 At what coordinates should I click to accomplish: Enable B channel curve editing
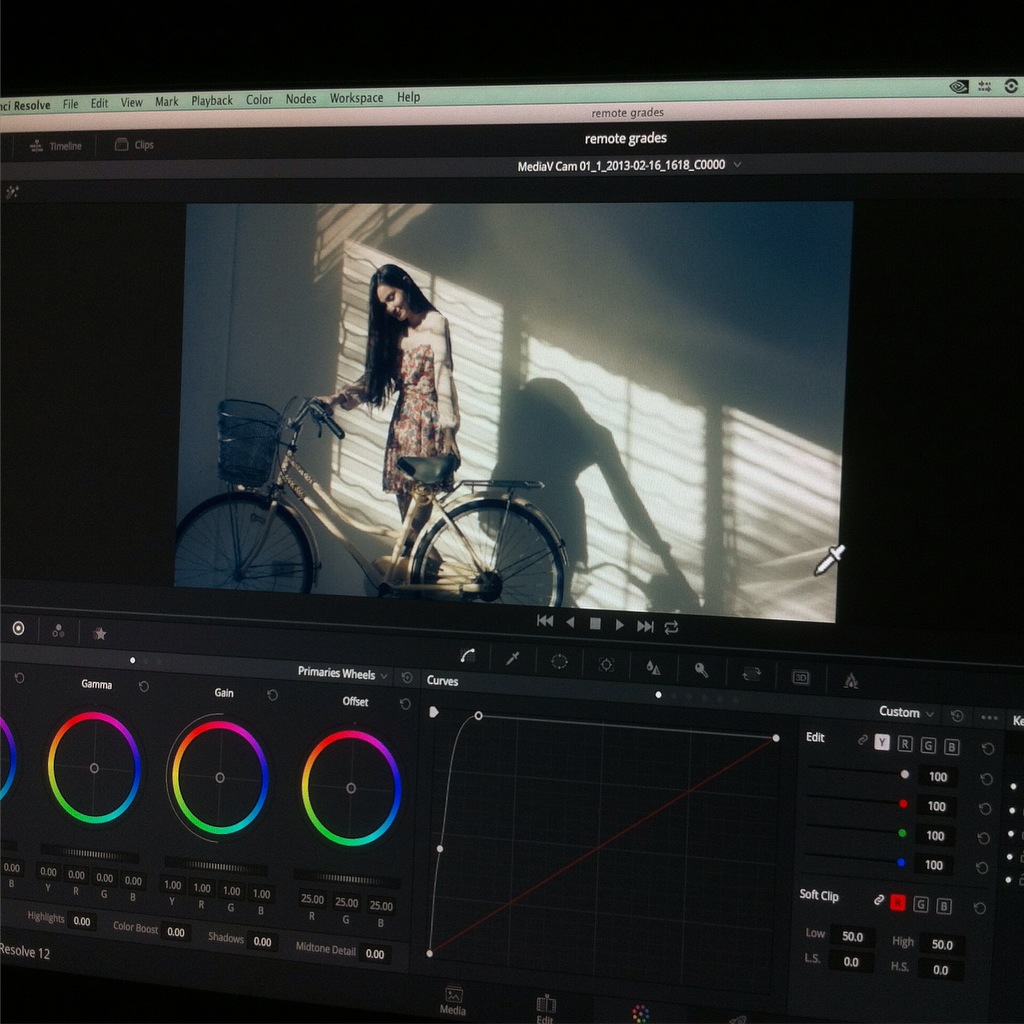[x=952, y=746]
